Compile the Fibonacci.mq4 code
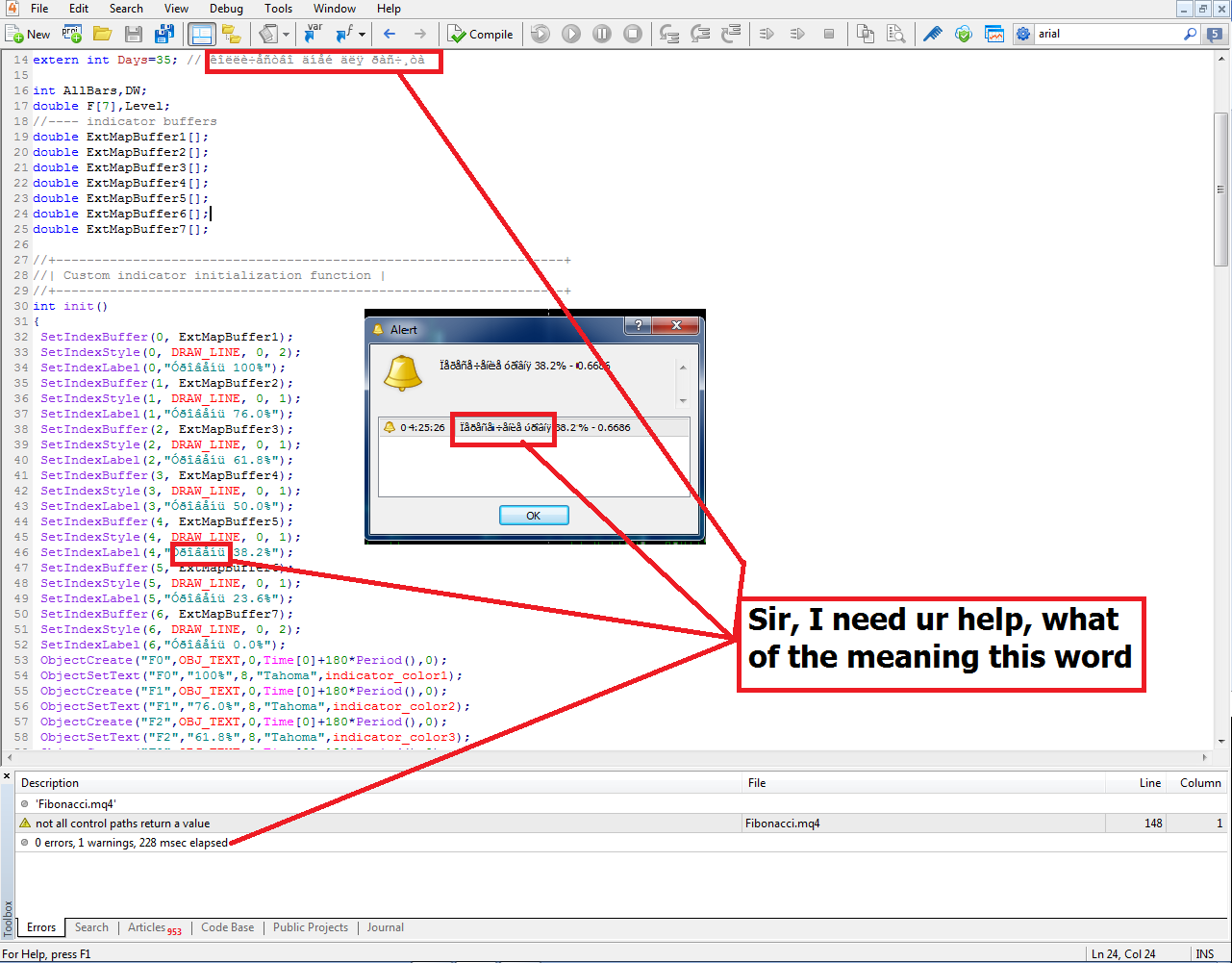Screen dimensions: 1232x963 click(480, 34)
